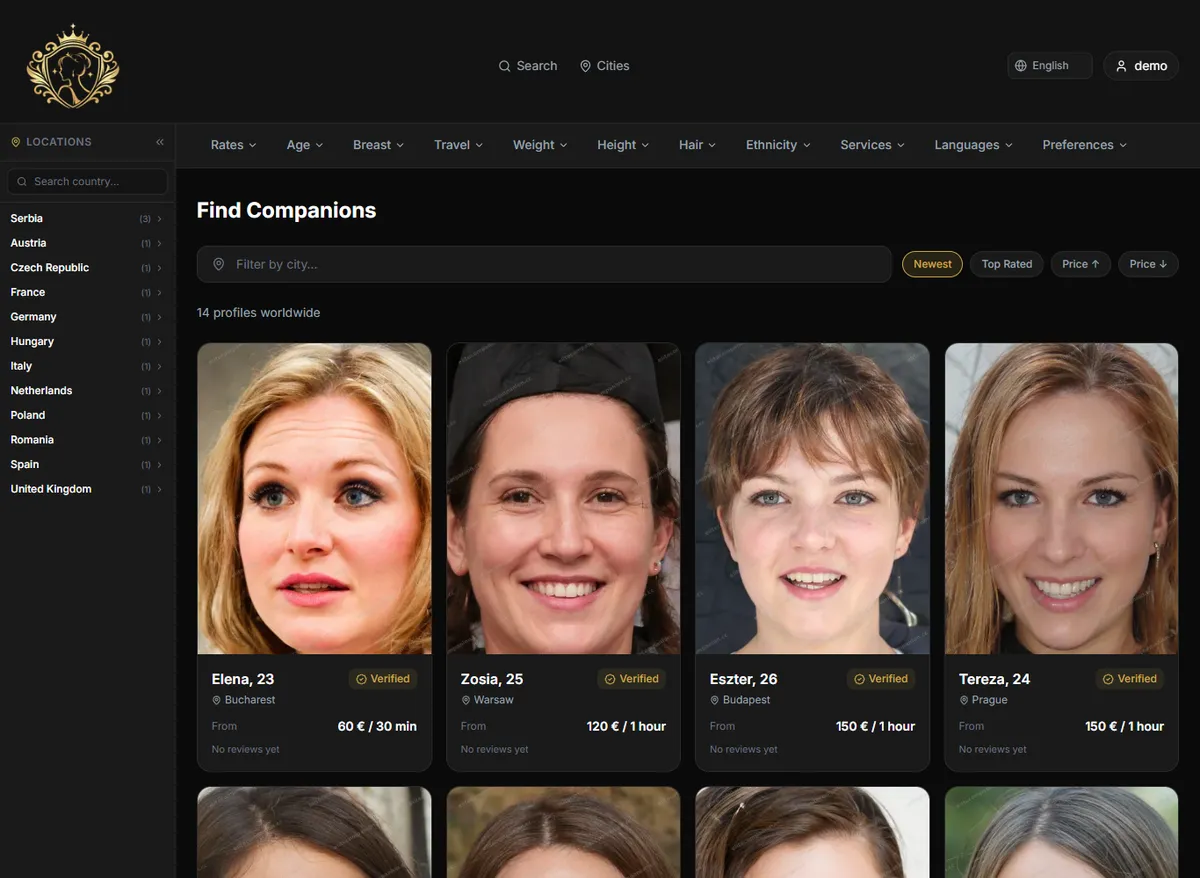This screenshot has height=878, width=1200.
Task: Click the location pin beside Bucharest
Action: [x=216, y=700]
